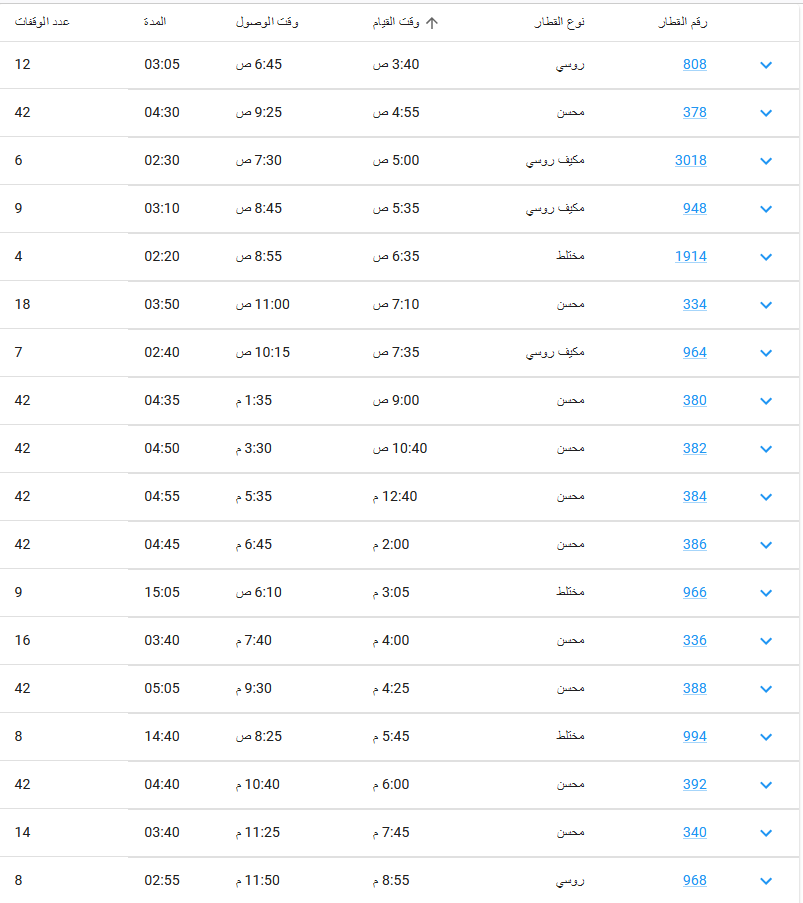Screen dimensions: 803x903
Task: Expand details for train 808
Action: [x=766, y=64]
